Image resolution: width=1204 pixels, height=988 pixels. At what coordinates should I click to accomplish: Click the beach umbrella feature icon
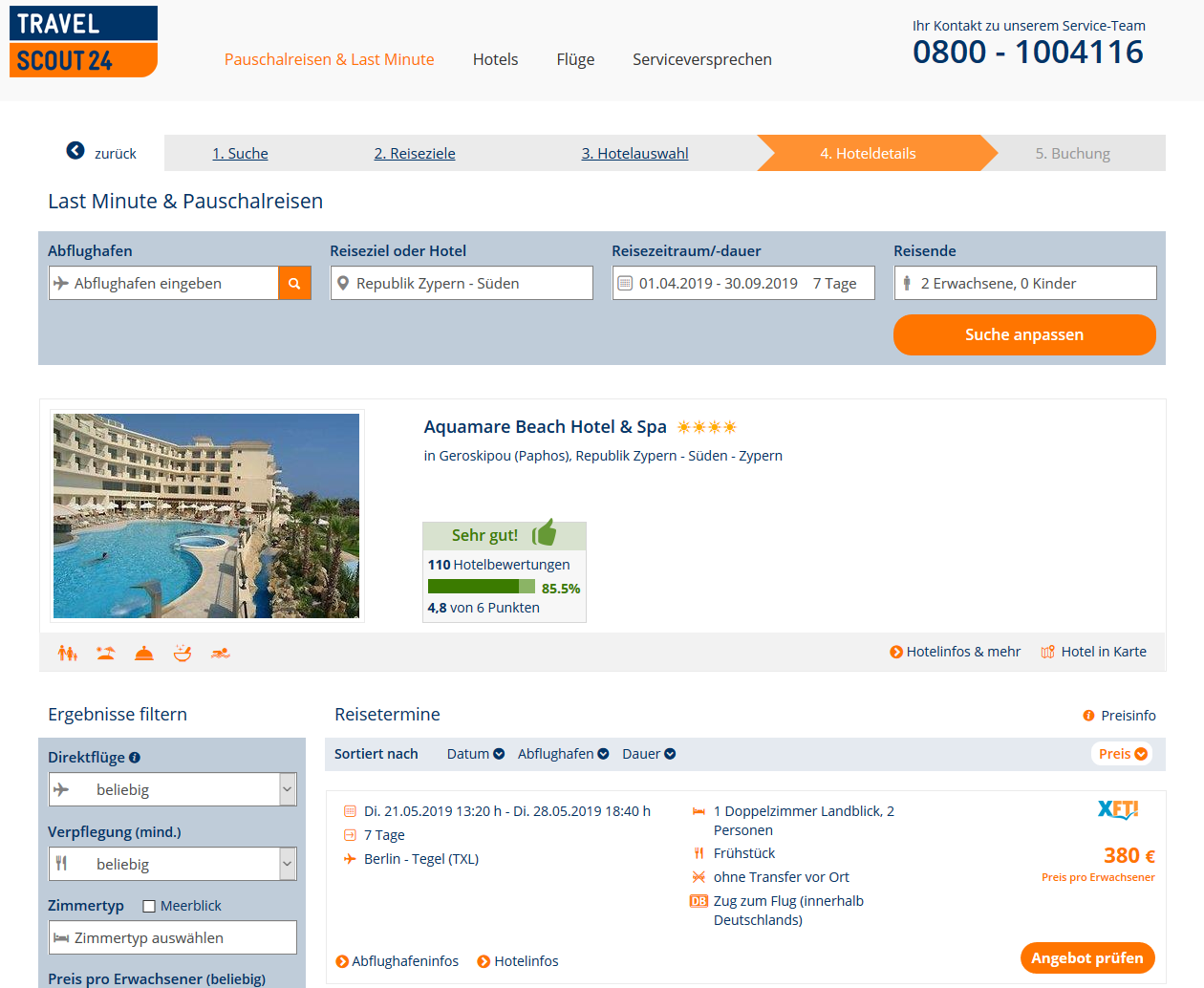[106, 653]
